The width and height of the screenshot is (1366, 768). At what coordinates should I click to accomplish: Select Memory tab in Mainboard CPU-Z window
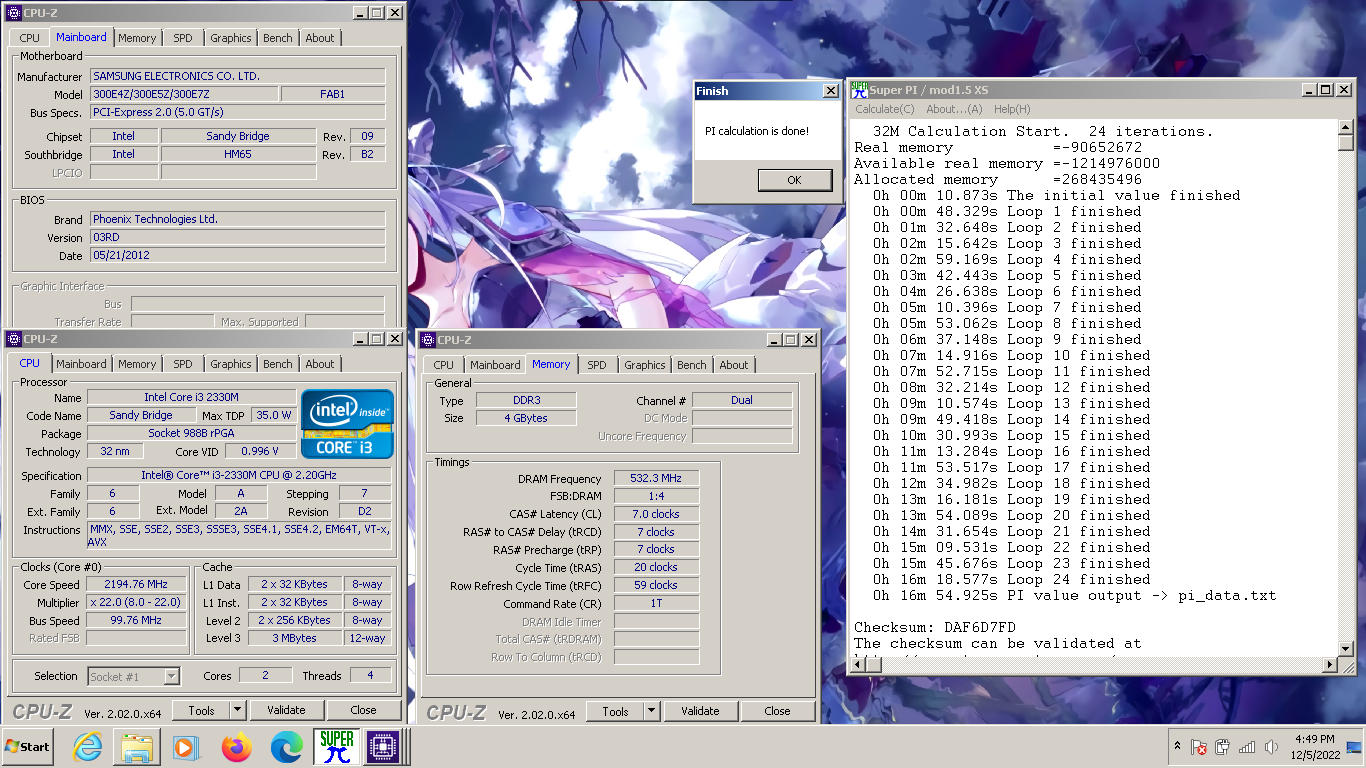(x=137, y=38)
